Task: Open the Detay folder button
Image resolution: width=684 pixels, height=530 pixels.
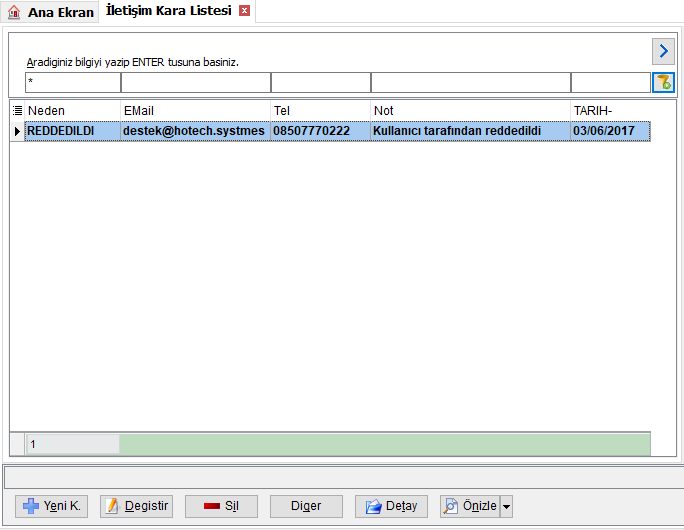Action: pos(391,506)
